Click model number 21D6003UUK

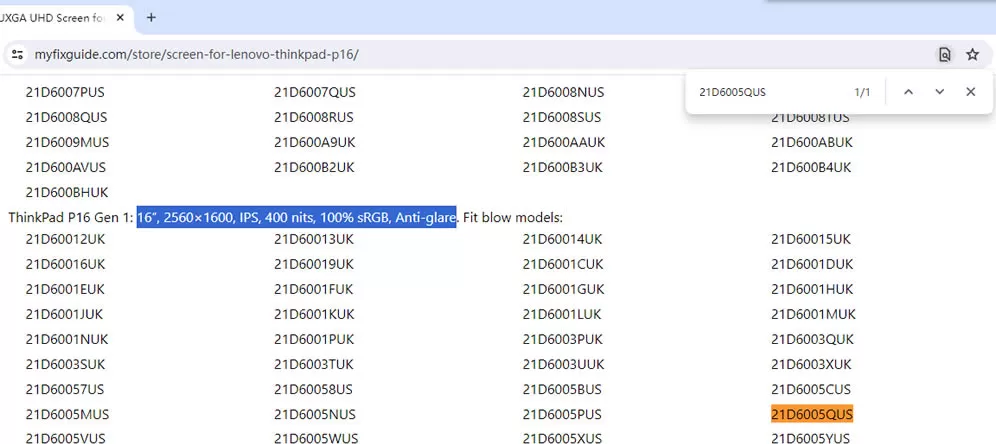click(563, 365)
